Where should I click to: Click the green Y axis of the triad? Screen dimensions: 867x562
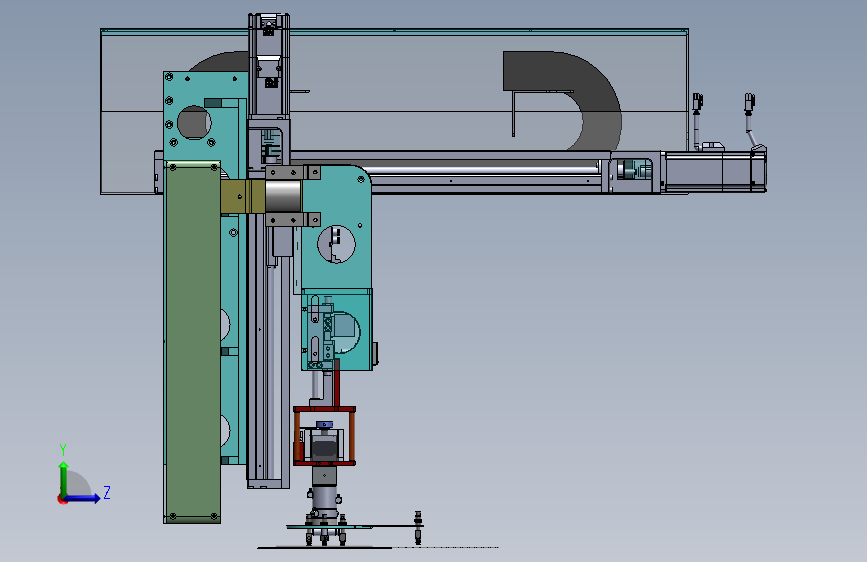pos(64,478)
